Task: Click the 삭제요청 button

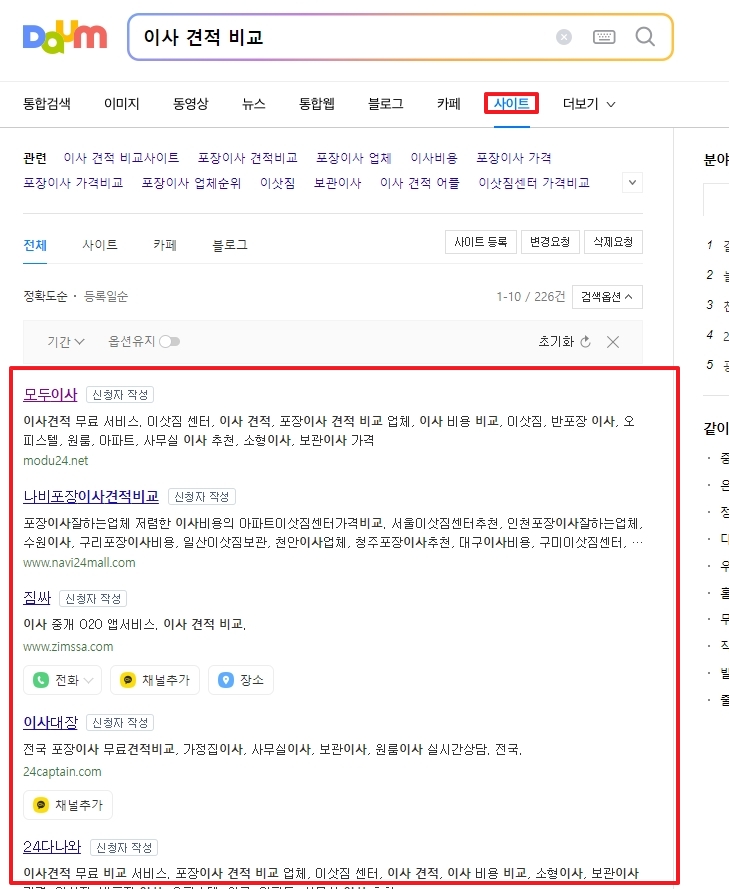Action: [x=613, y=242]
